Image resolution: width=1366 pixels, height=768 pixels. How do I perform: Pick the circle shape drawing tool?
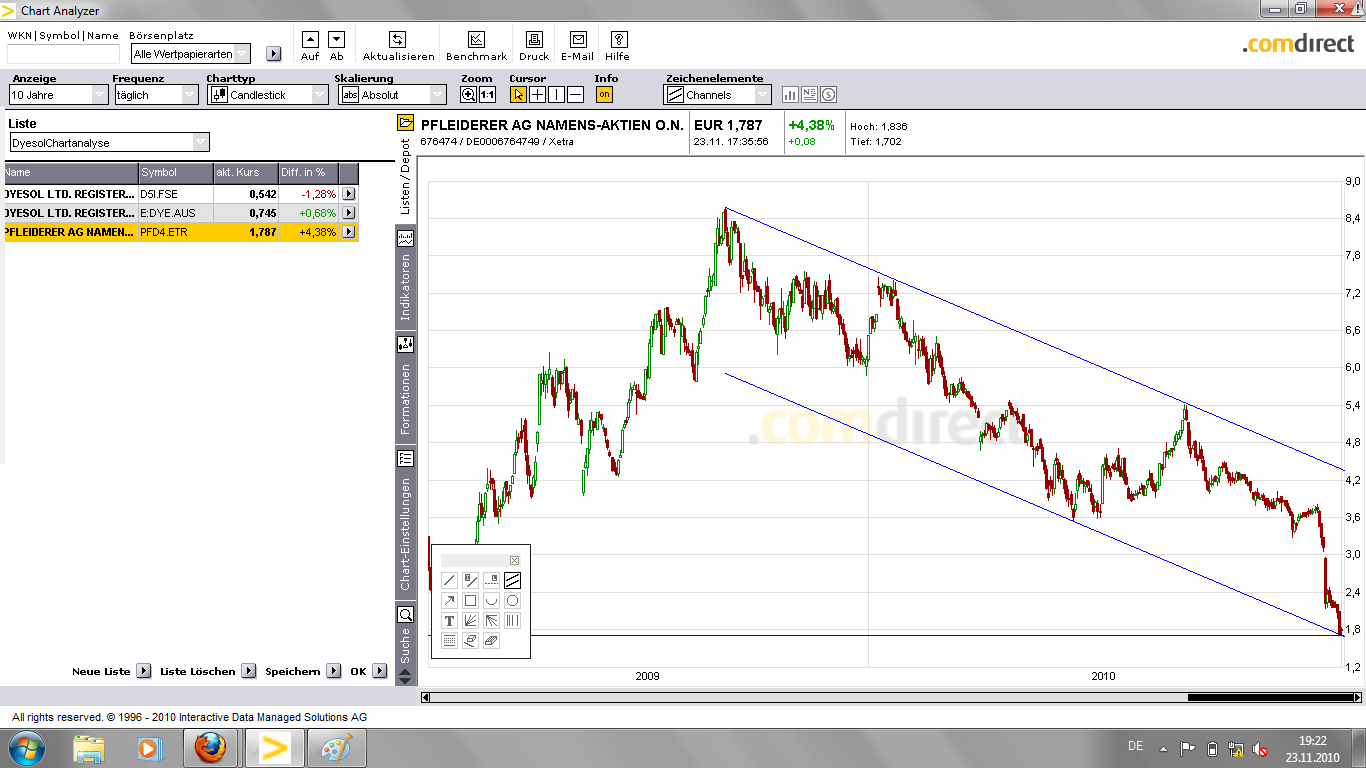click(512, 601)
